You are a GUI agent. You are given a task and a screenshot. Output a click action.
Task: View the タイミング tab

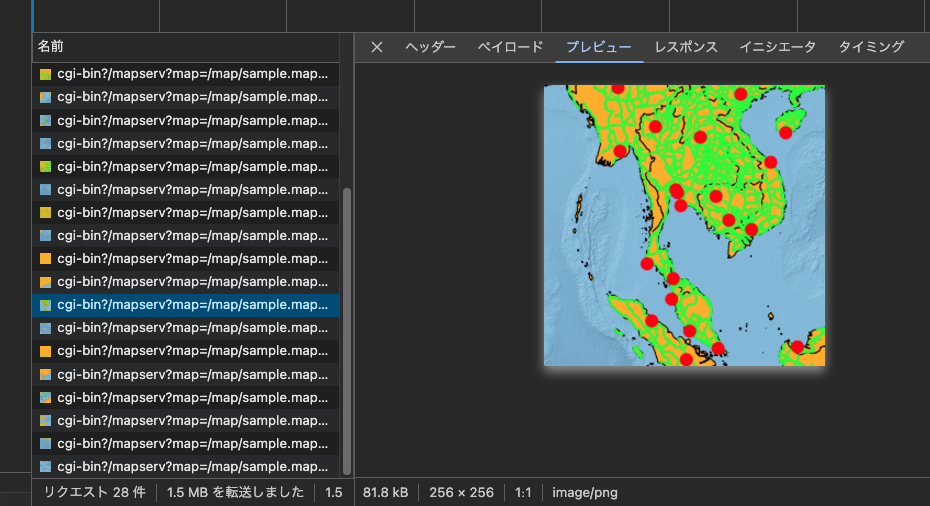871,47
